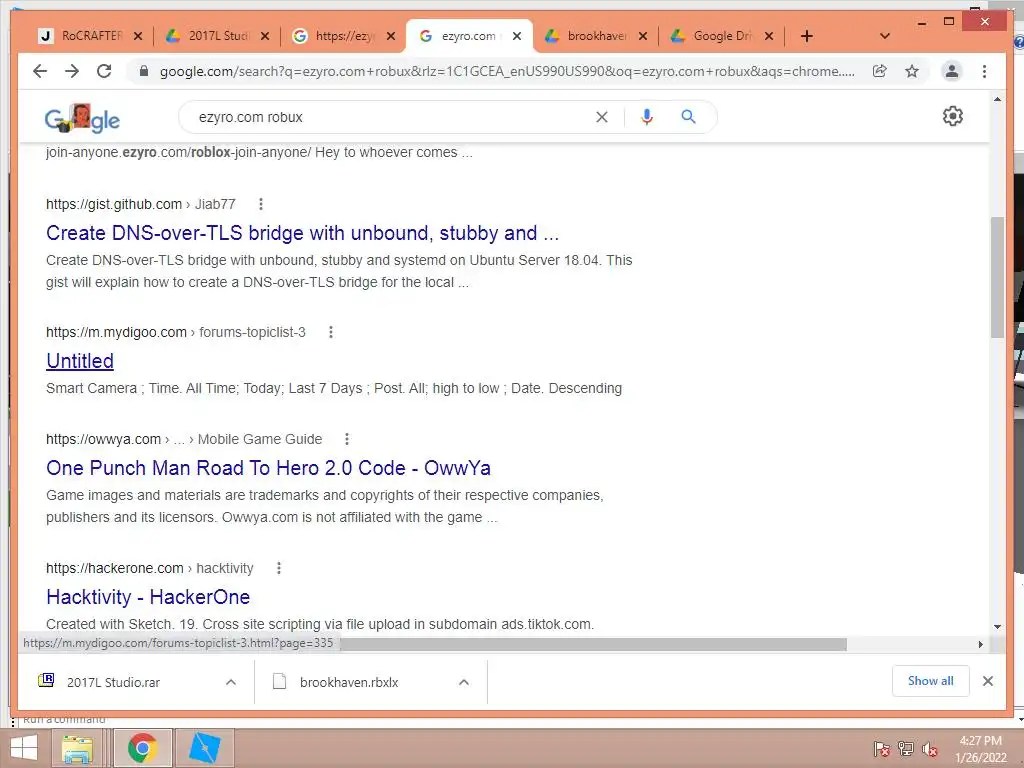Open Chrome from the taskbar
1024x768 pixels.
143,748
